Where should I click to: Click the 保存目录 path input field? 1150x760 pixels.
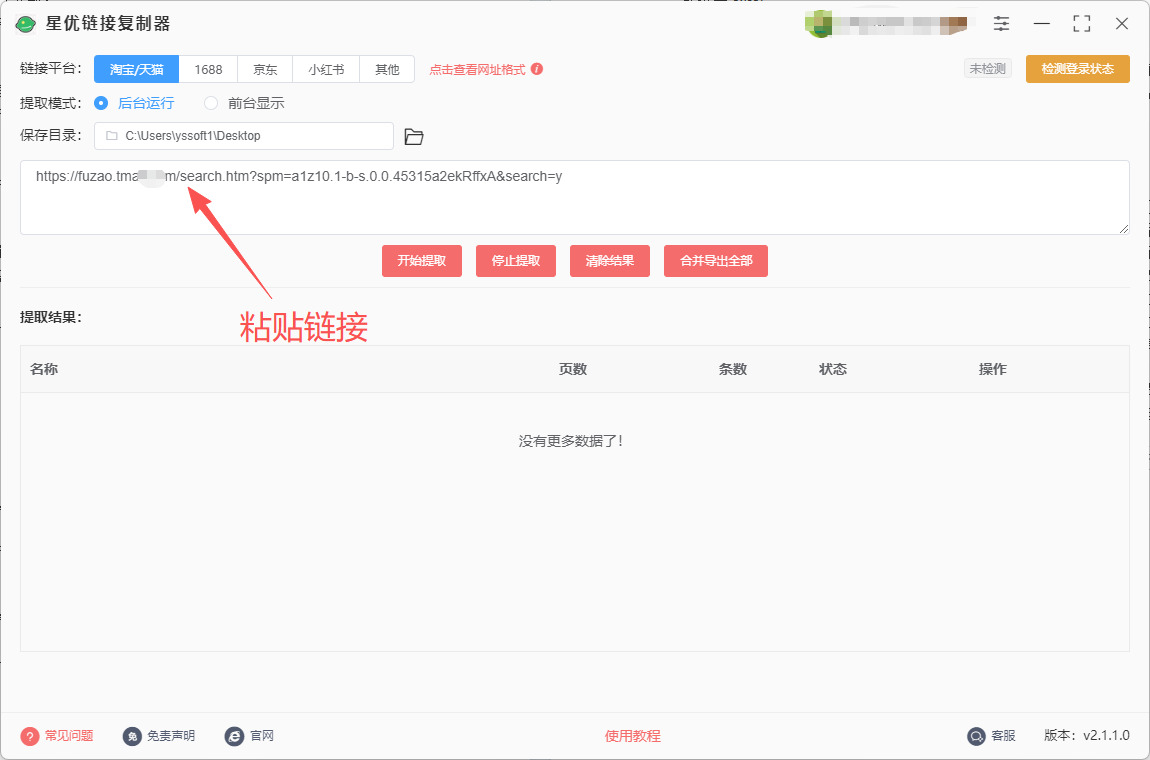click(243, 136)
